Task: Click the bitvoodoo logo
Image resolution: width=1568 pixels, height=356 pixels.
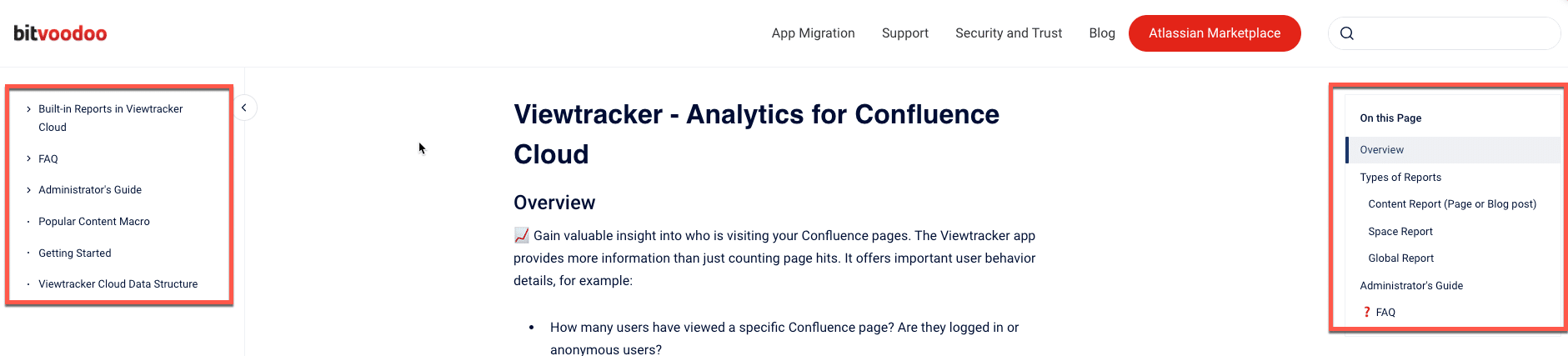Action: tap(60, 33)
